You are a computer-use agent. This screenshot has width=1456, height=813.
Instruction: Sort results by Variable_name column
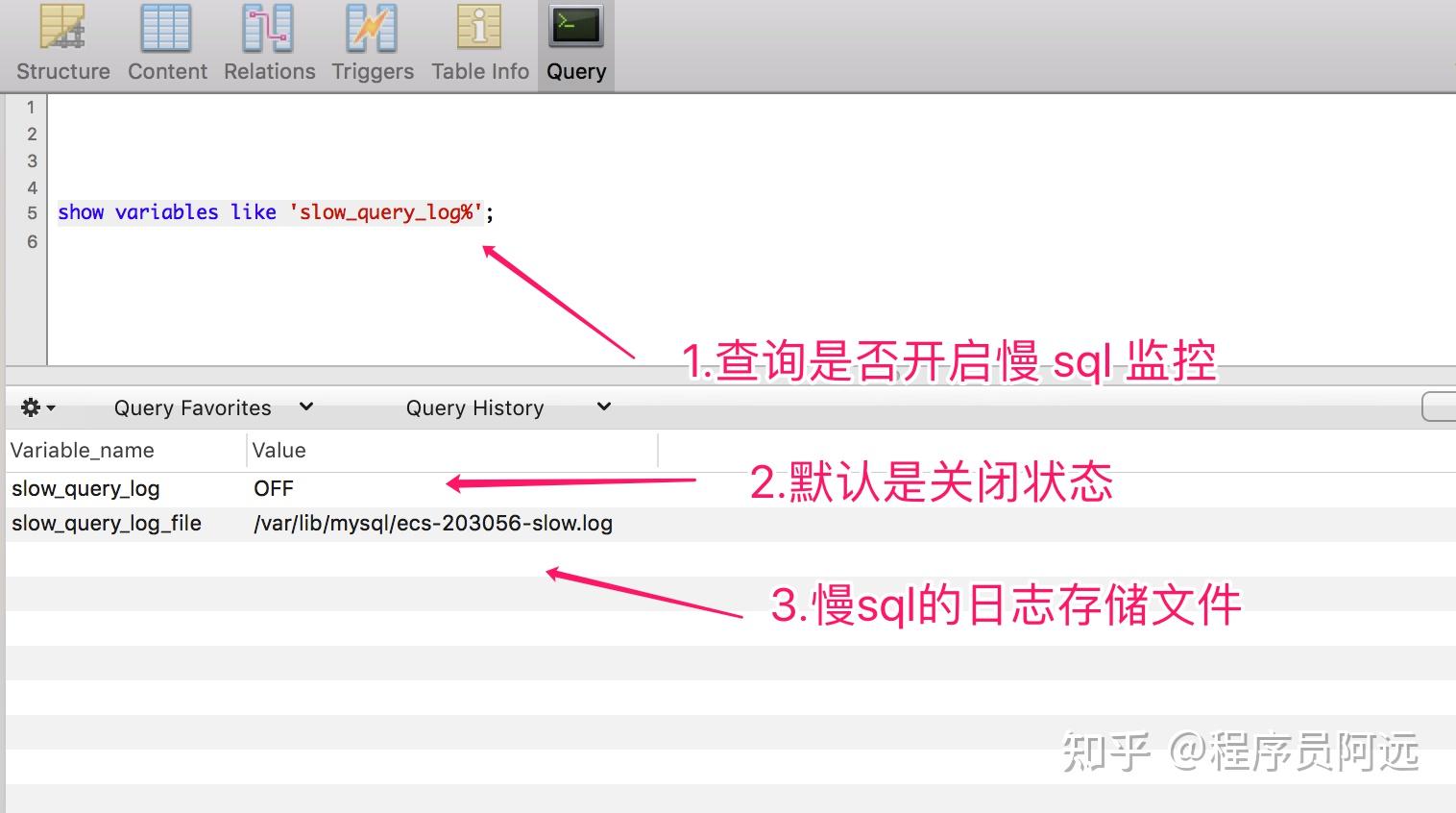pos(83,450)
